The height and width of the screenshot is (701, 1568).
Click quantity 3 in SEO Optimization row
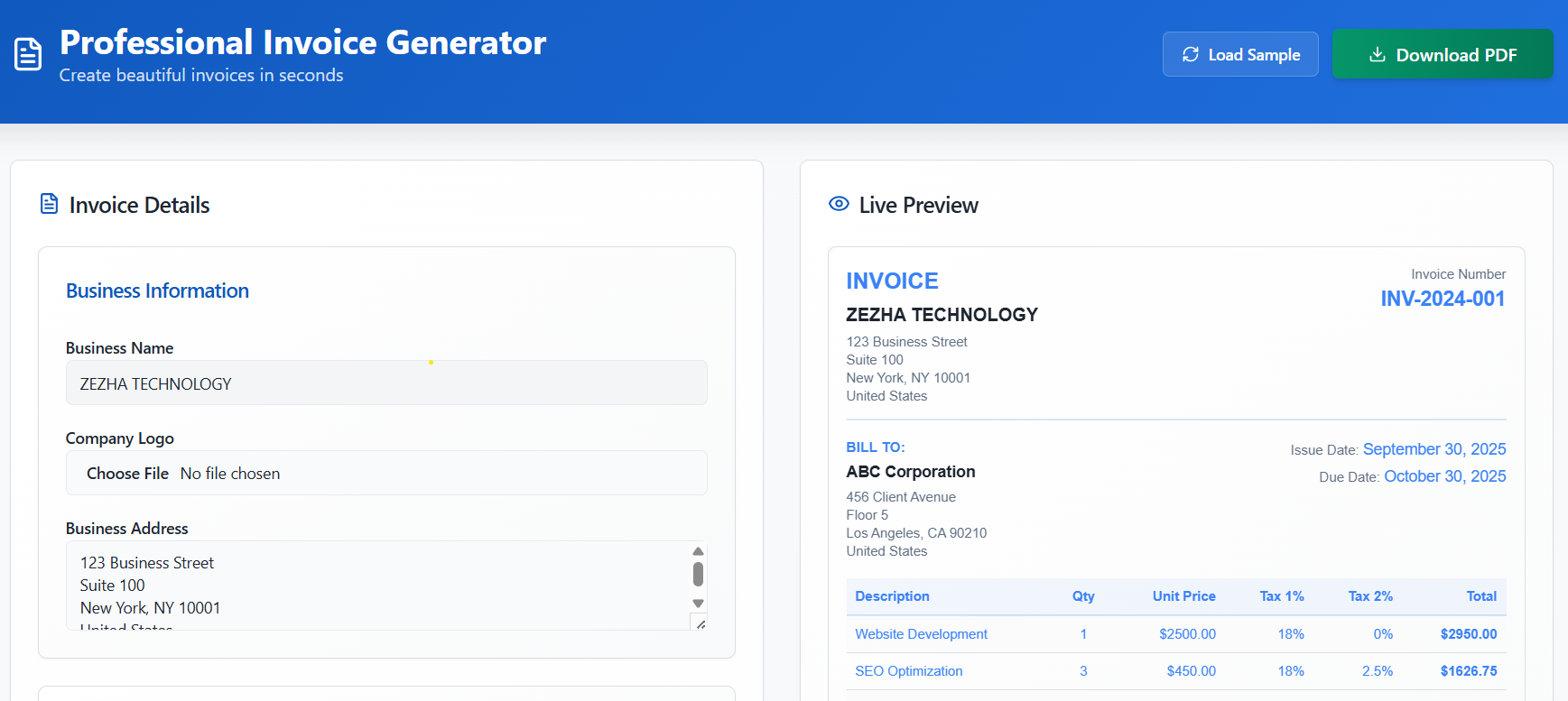(x=1083, y=671)
